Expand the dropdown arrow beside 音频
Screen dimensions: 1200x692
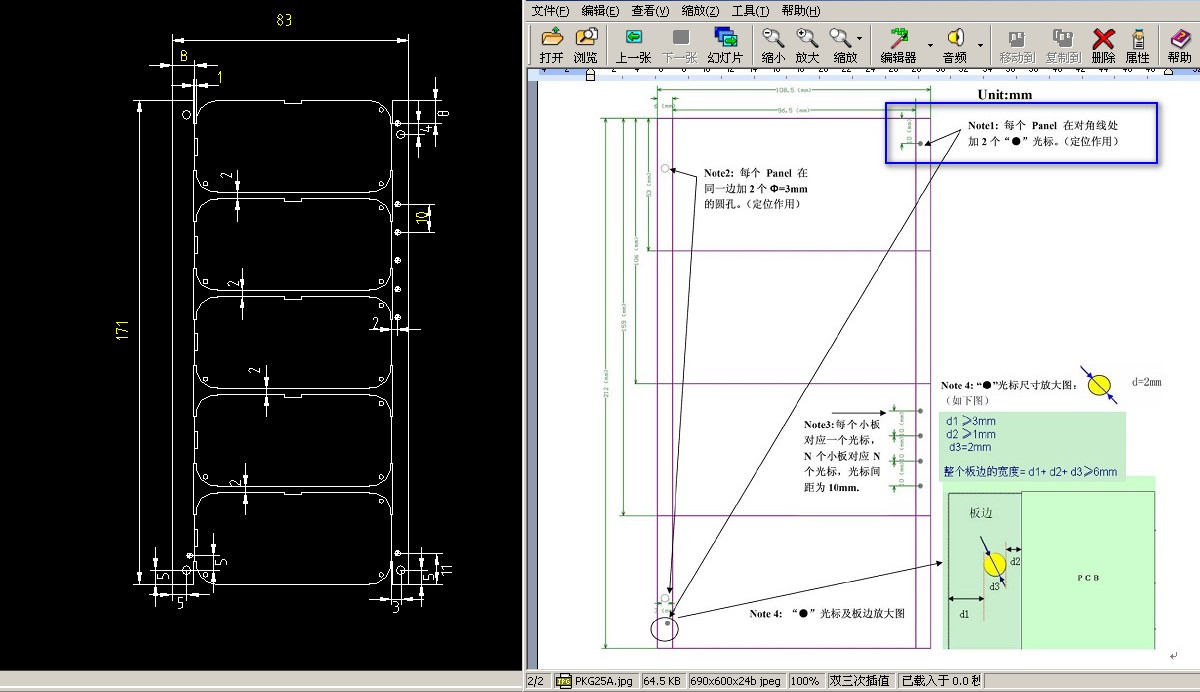point(980,44)
